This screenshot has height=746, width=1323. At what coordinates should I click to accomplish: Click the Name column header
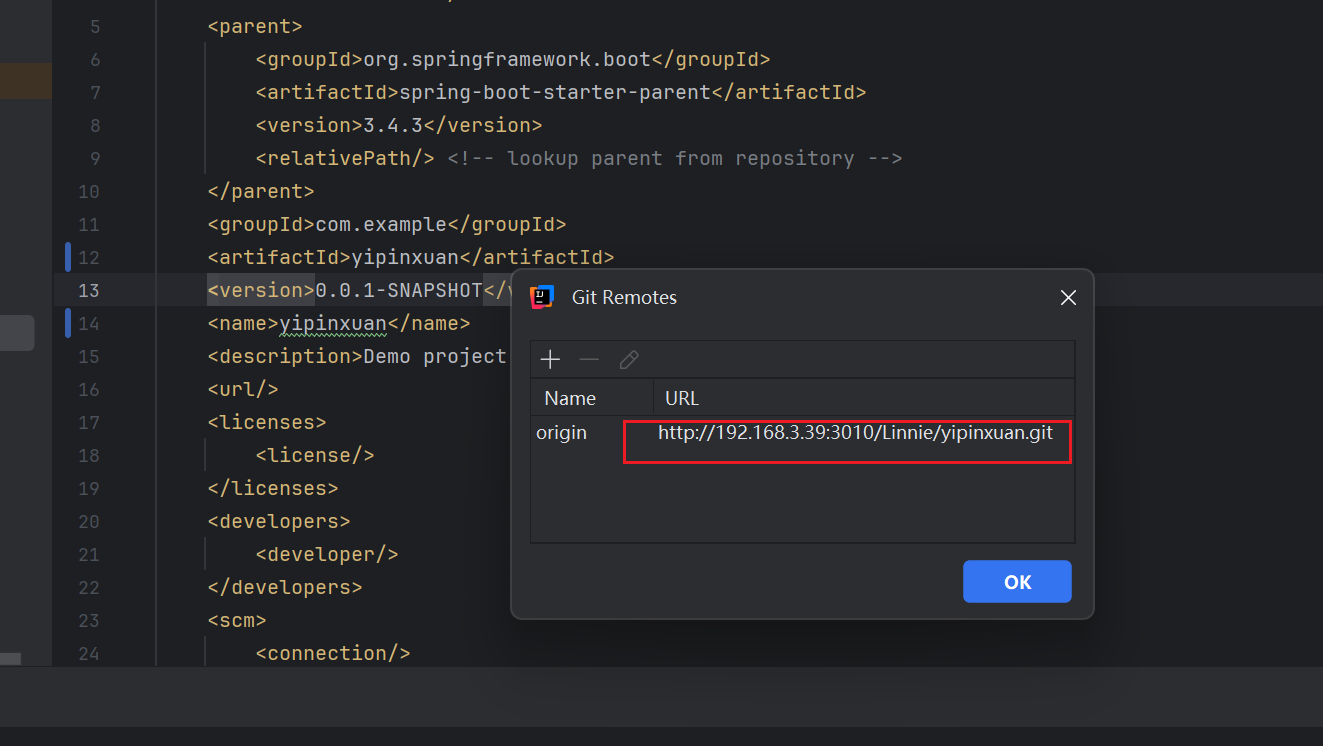(x=570, y=398)
